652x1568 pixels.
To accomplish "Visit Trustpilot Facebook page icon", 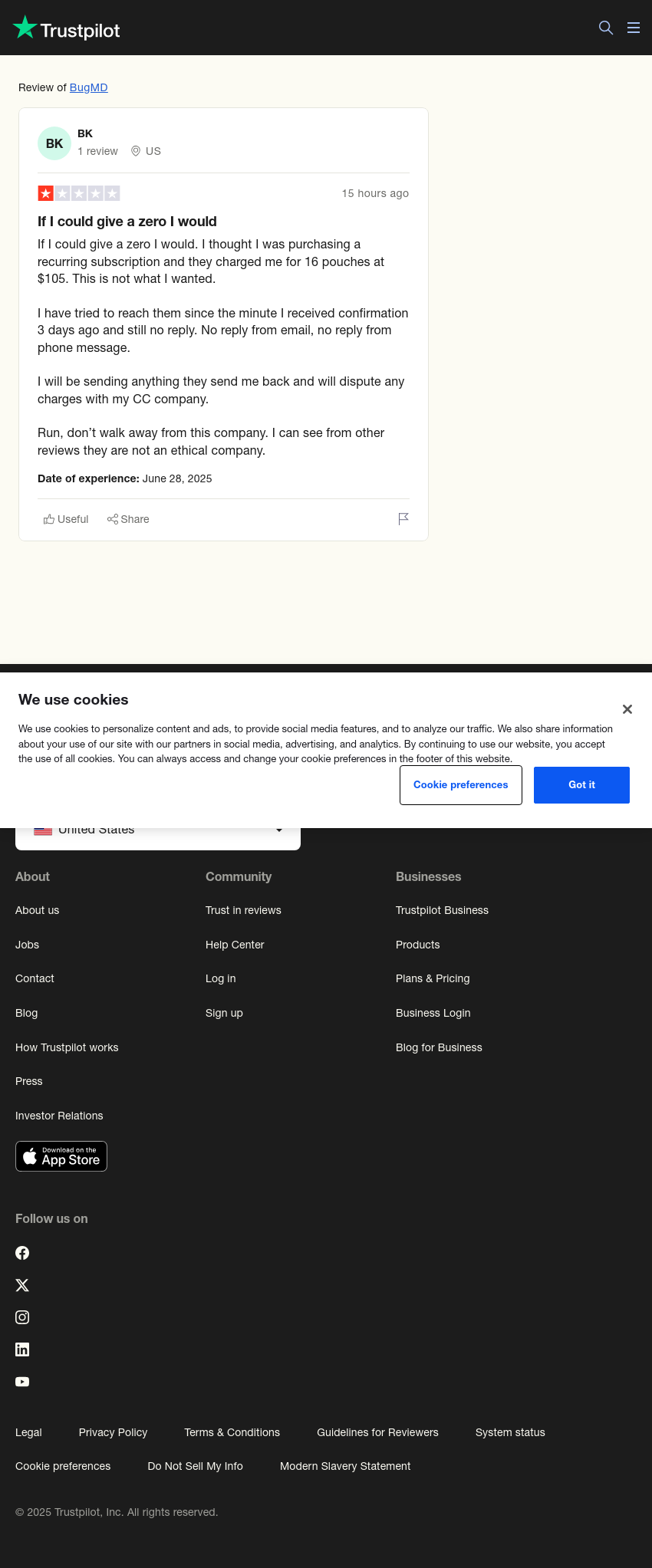I will (x=22, y=1253).
